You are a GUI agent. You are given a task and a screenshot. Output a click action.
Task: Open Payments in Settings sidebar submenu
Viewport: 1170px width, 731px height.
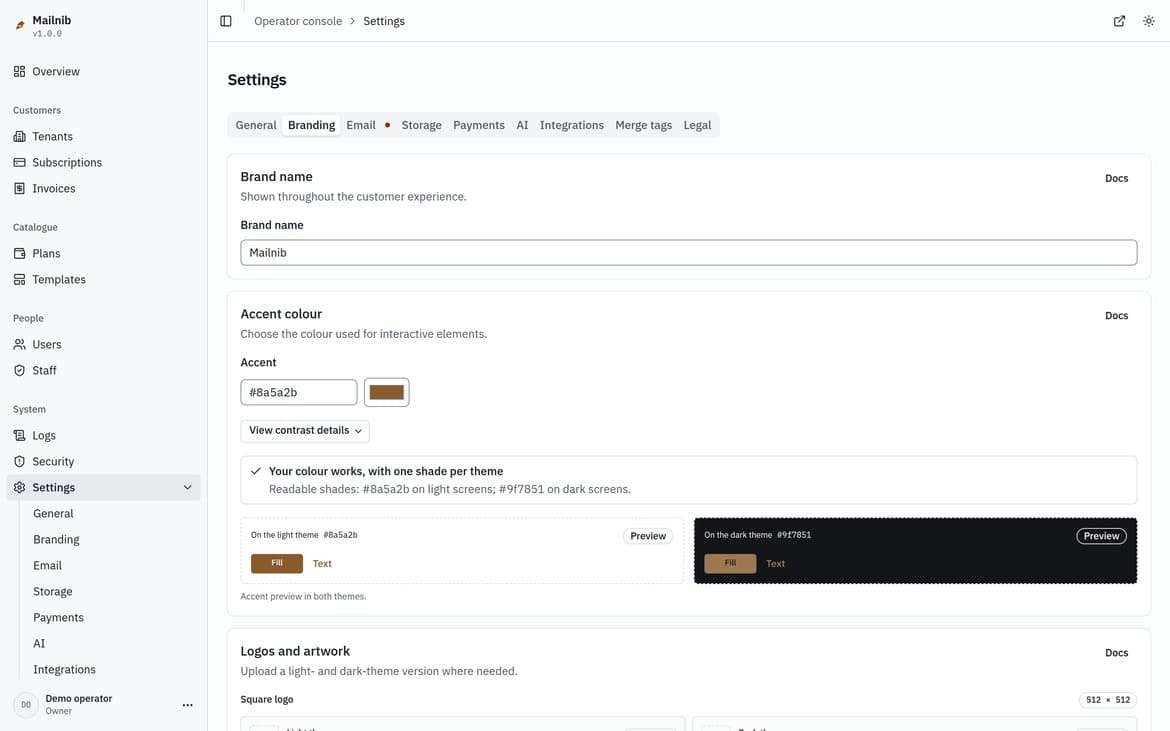pyautogui.click(x=58, y=618)
